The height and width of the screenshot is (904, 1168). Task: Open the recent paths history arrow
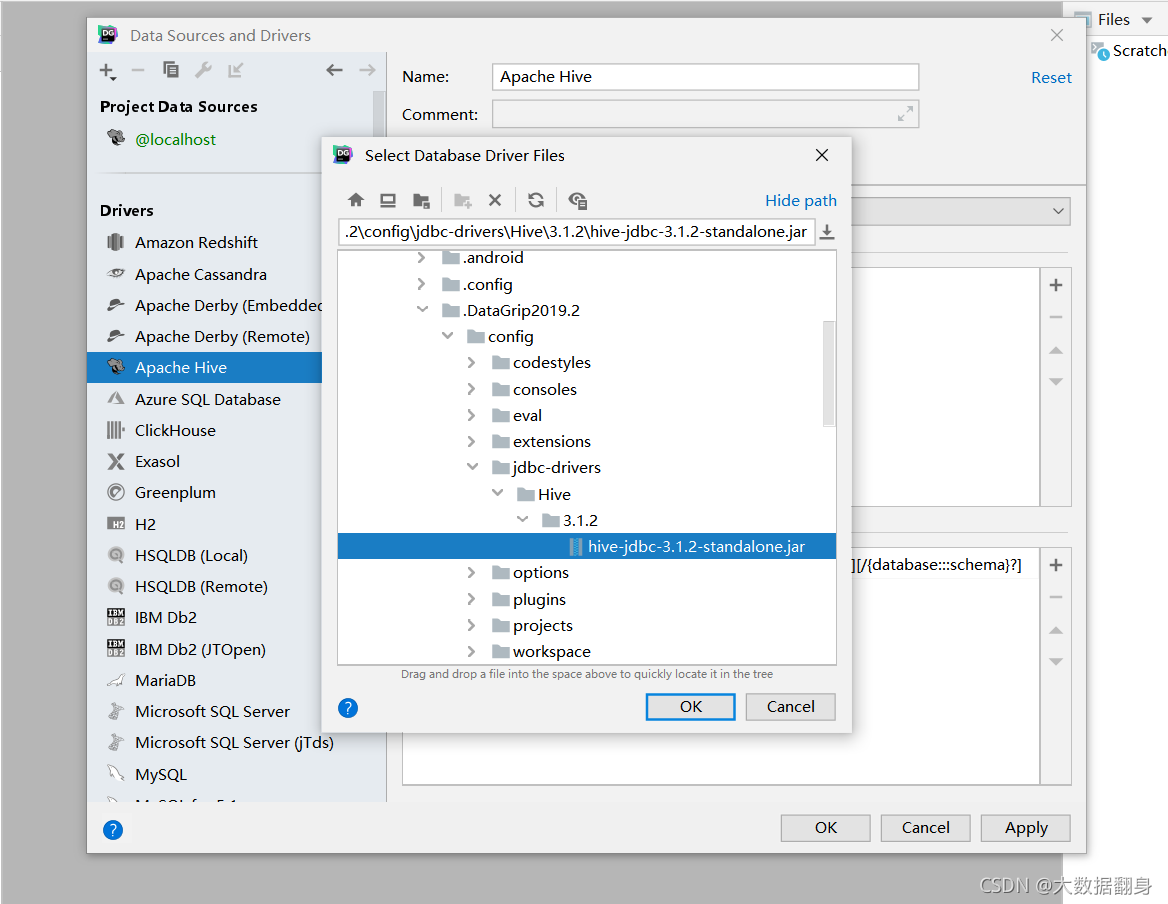(x=827, y=232)
